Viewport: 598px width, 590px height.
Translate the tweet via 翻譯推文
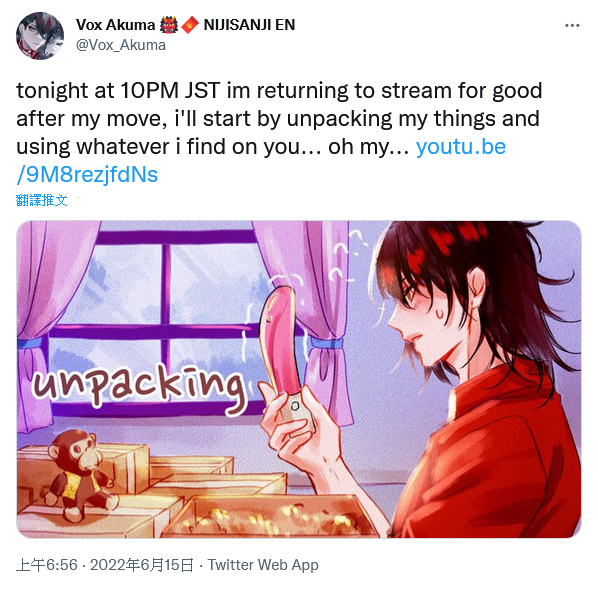[x=42, y=200]
